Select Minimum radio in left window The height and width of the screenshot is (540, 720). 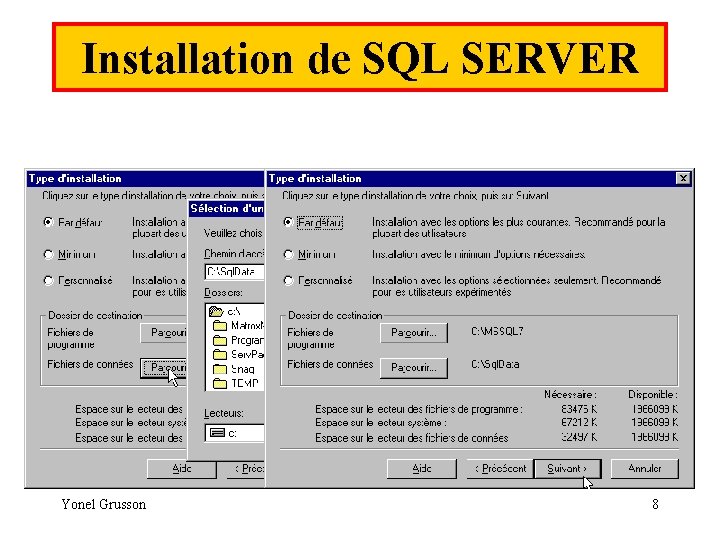coord(48,254)
